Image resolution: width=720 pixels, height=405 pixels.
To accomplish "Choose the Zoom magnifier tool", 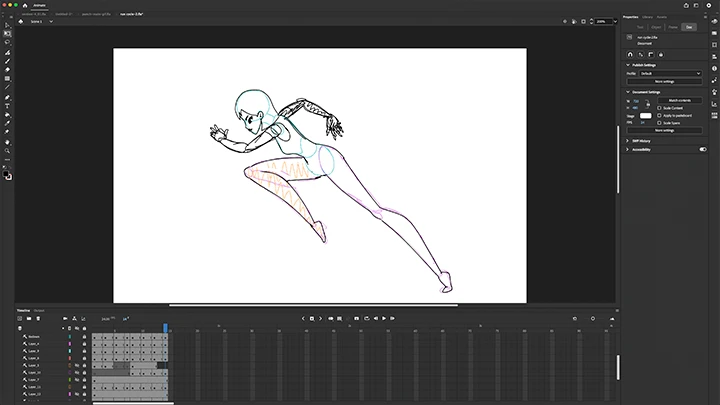I will click(x=7, y=150).
